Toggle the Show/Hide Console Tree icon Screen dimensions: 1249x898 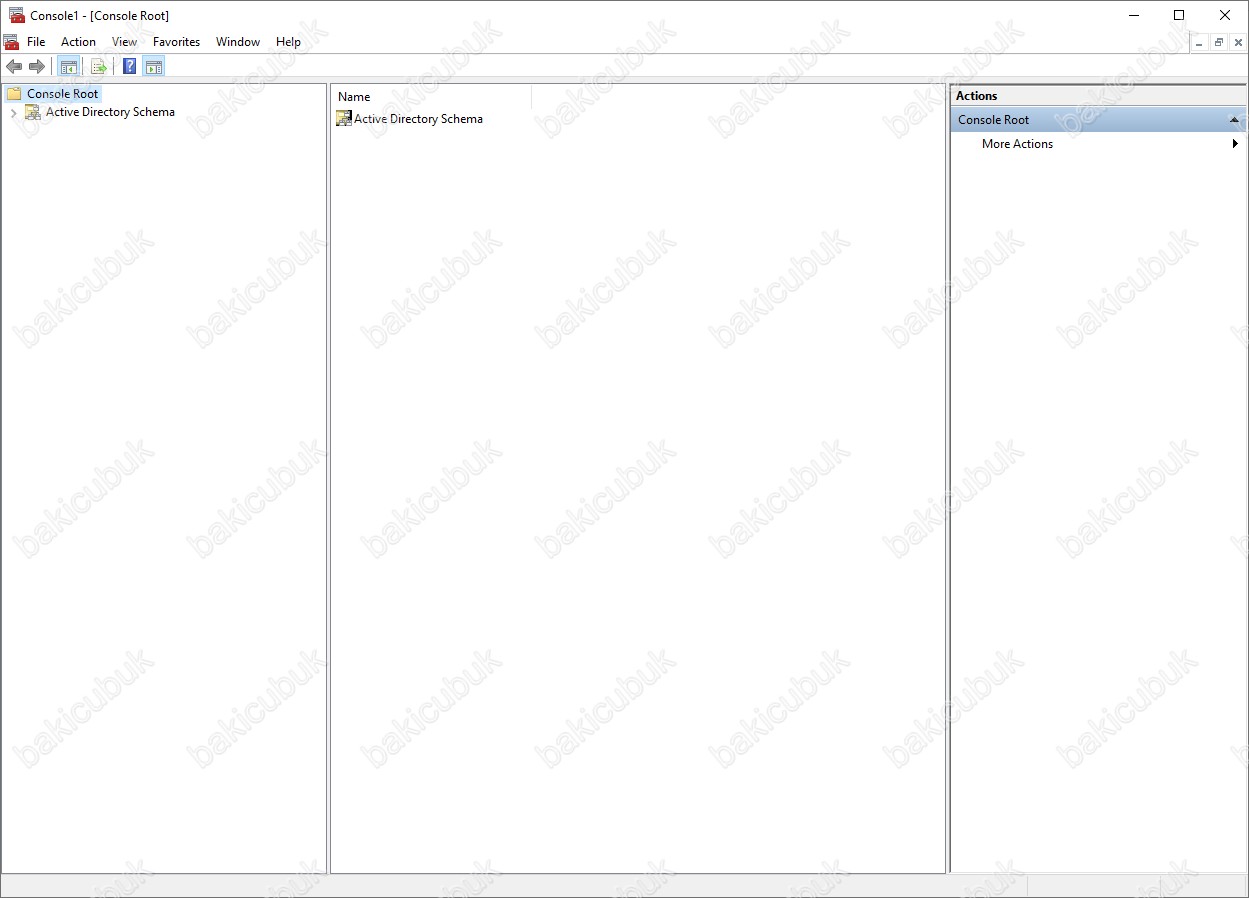tap(69, 67)
